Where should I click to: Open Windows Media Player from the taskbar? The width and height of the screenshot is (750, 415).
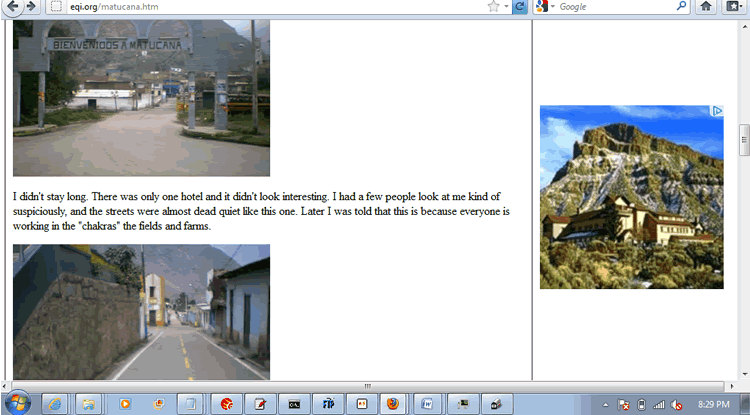[x=125, y=404]
